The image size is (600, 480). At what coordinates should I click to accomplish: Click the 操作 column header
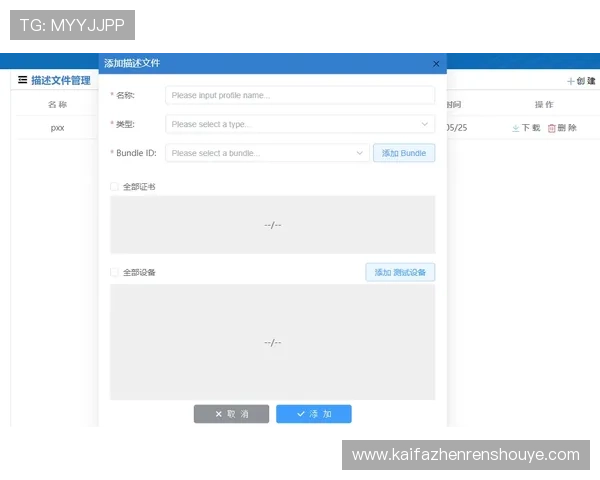[544, 104]
